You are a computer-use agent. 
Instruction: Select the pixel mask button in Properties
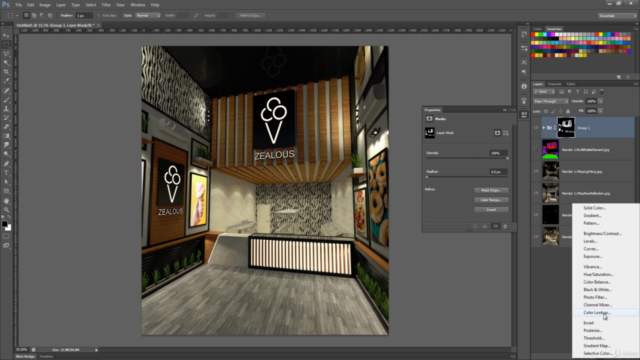coord(497,133)
